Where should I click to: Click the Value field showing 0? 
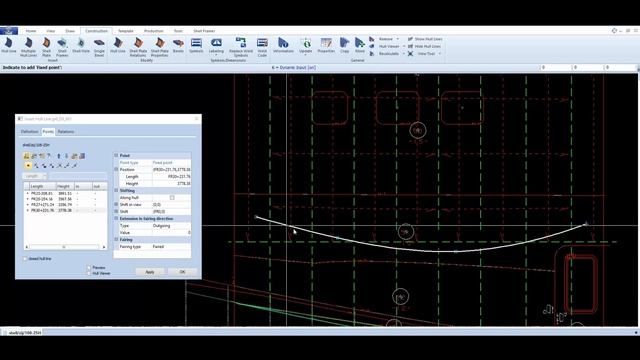[x=171, y=233]
